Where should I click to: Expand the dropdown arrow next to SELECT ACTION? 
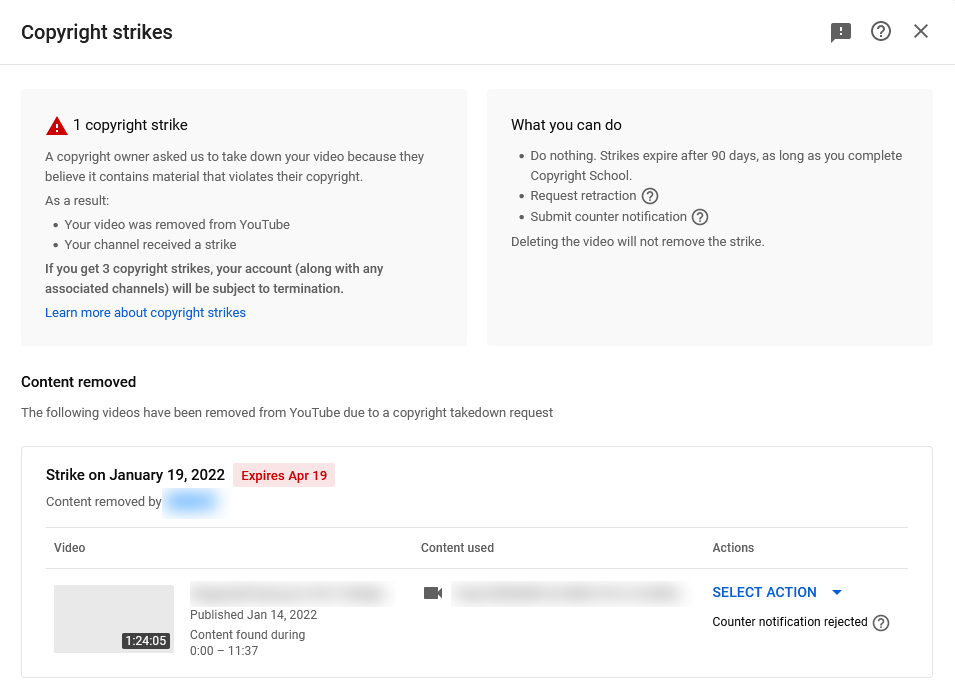pos(836,593)
